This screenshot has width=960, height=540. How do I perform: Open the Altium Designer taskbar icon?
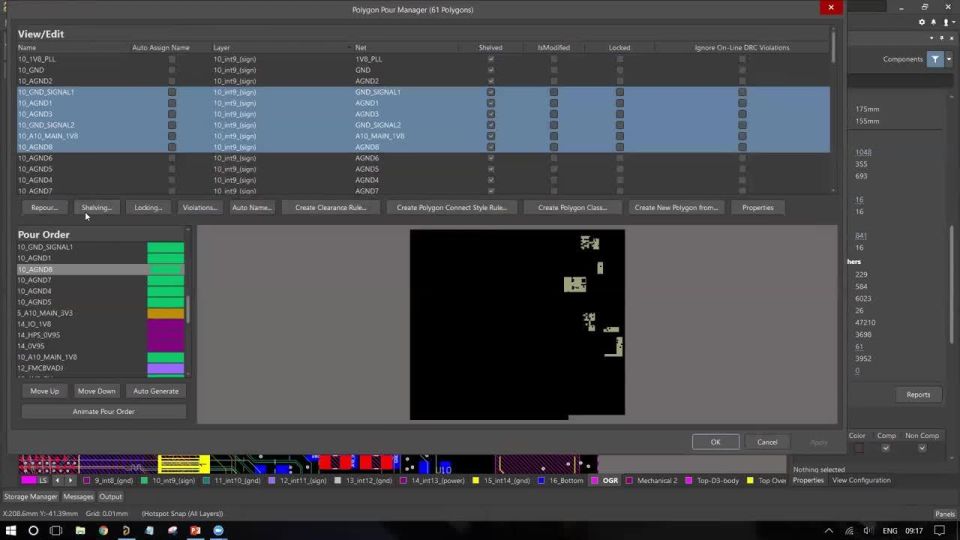(x=126, y=530)
